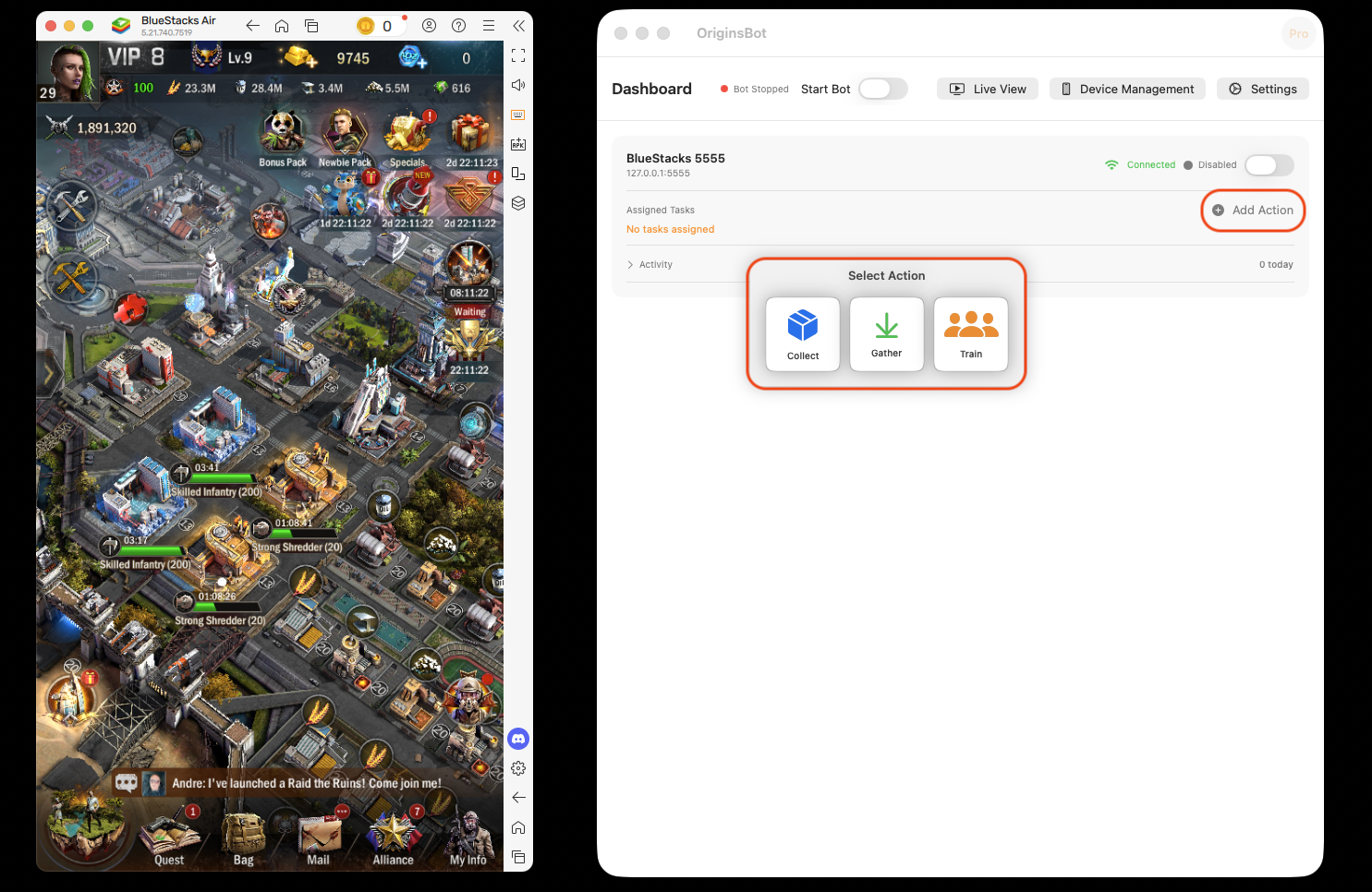Open BlueStacks multi-instance layers icon

(x=518, y=203)
